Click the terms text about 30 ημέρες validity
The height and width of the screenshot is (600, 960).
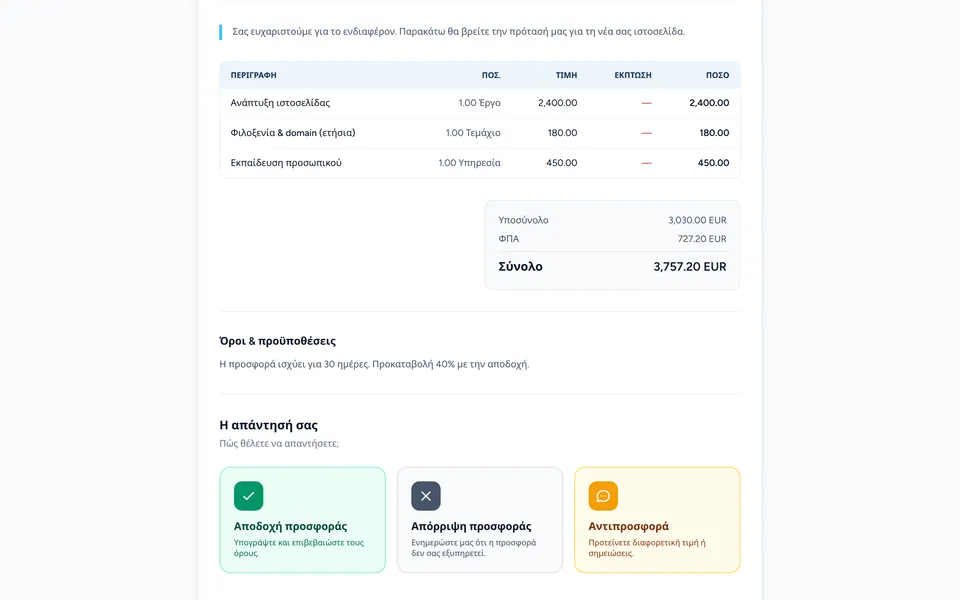point(374,364)
